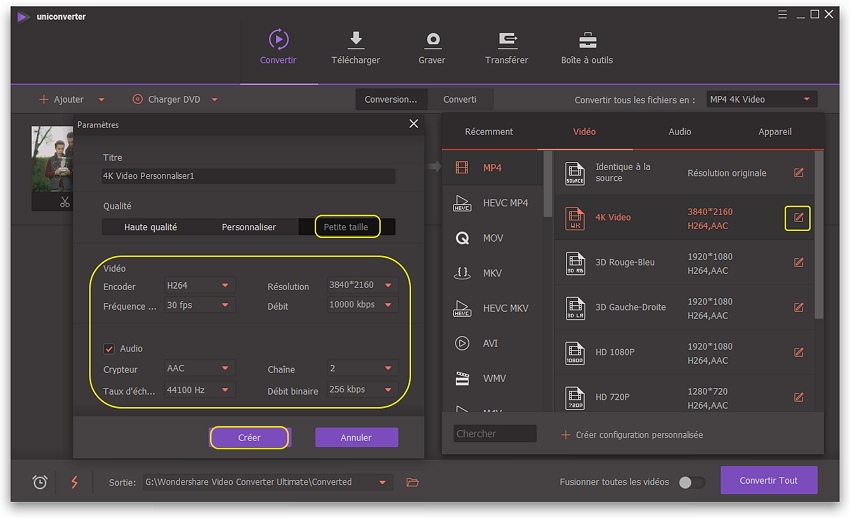
Task: Expand the Taux d'éch 44100 Hz dropdown
Action: click(198, 390)
